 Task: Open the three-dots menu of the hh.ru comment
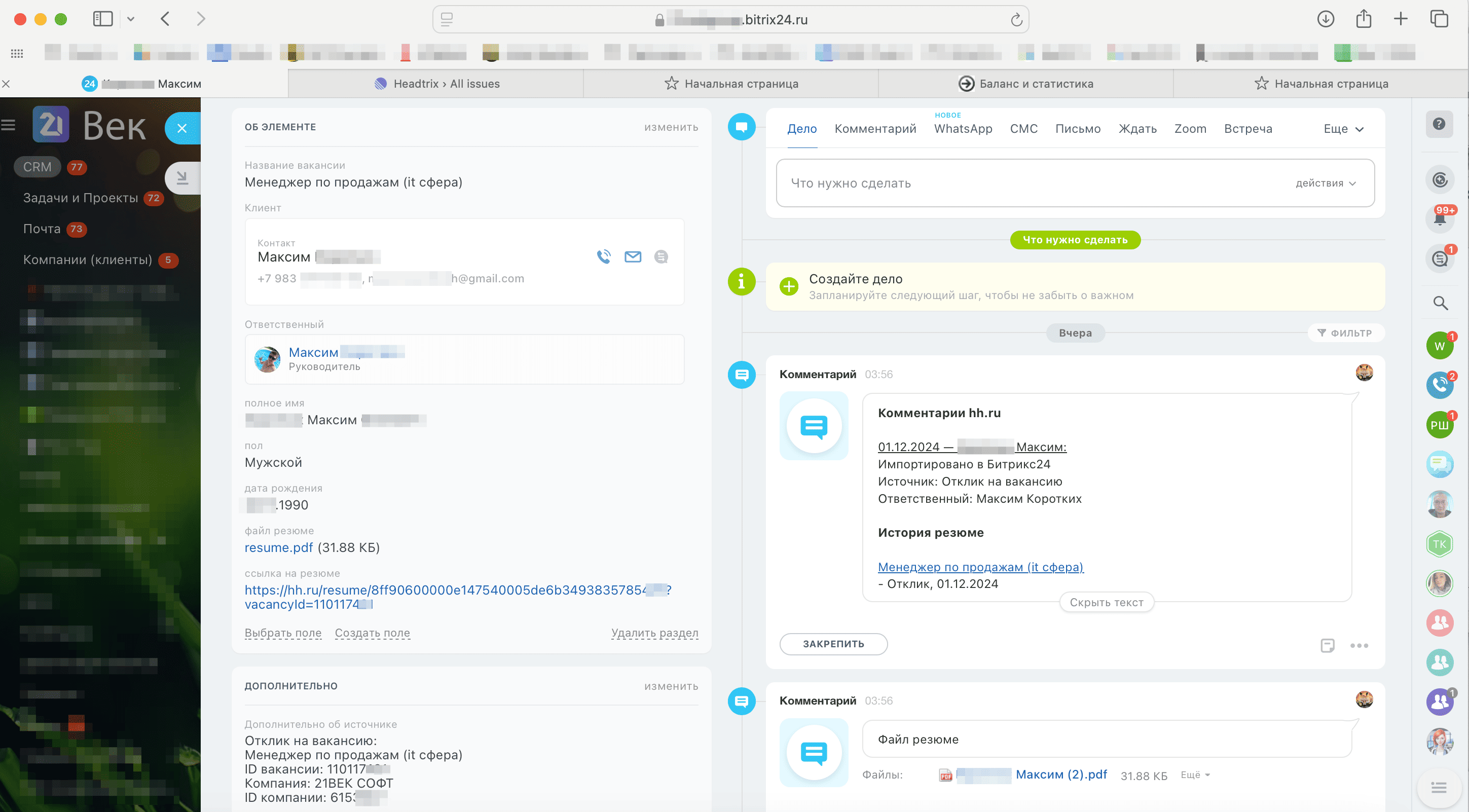click(x=1359, y=646)
